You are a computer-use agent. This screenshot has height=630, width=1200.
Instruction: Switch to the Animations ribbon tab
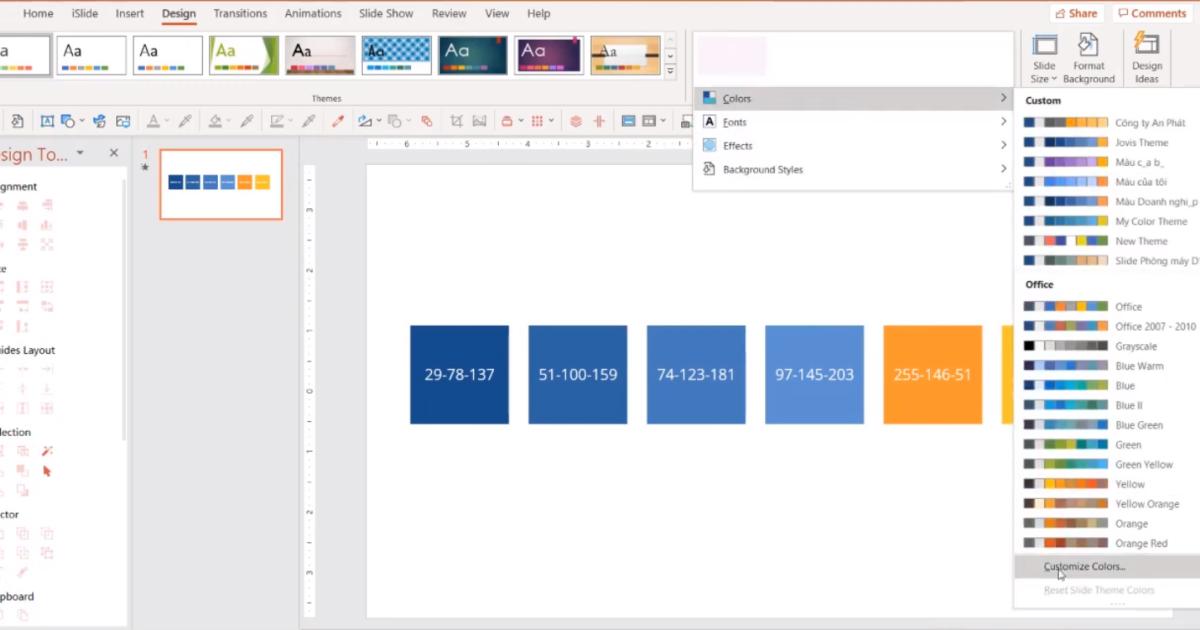pos(313,13)
